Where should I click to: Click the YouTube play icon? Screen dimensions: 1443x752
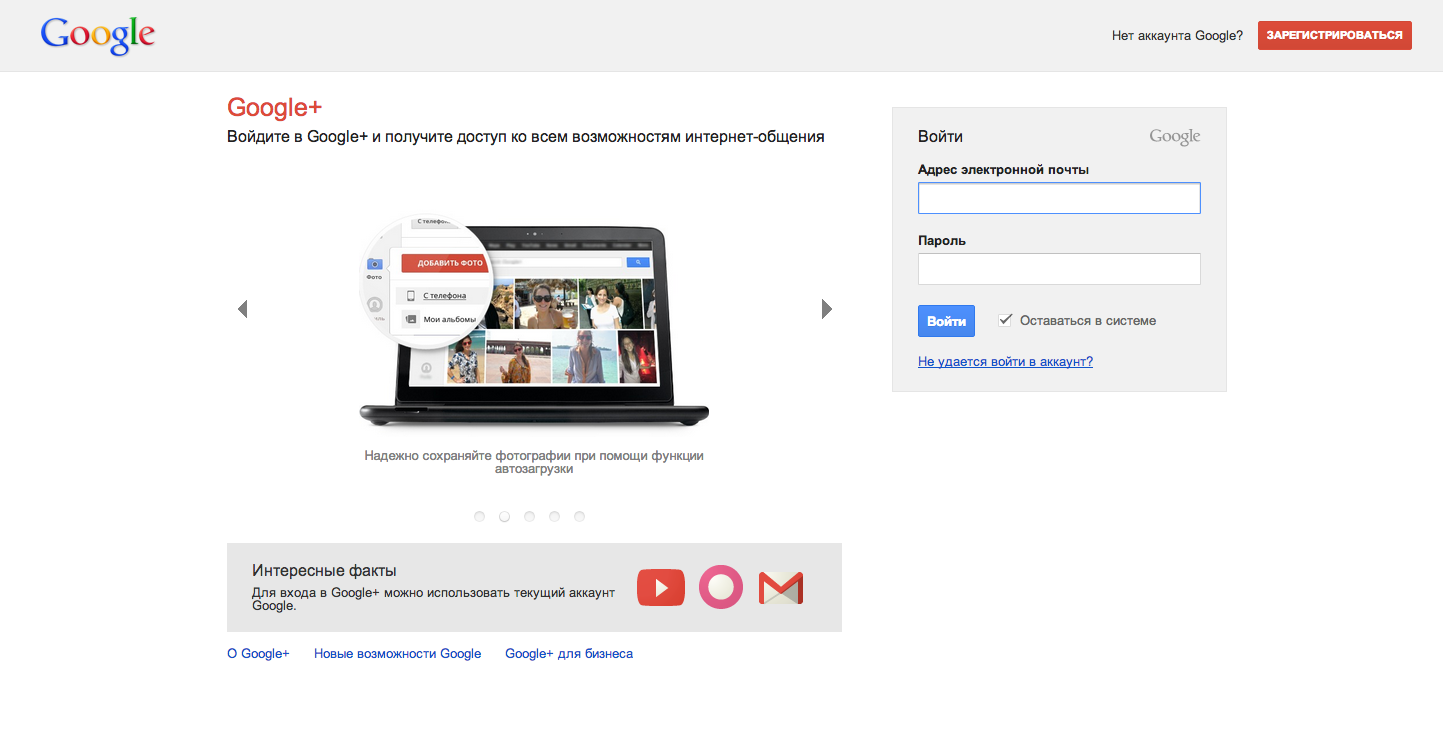(x=660, y=588)
